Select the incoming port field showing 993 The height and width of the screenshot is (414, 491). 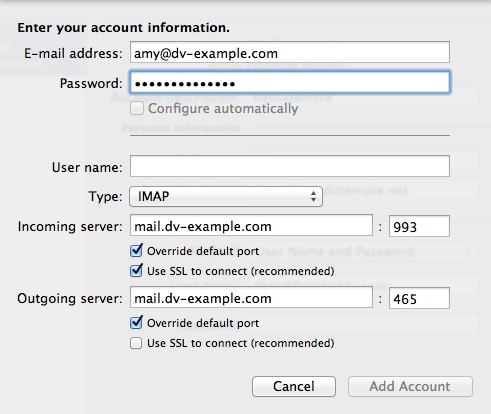click(419, 226)
